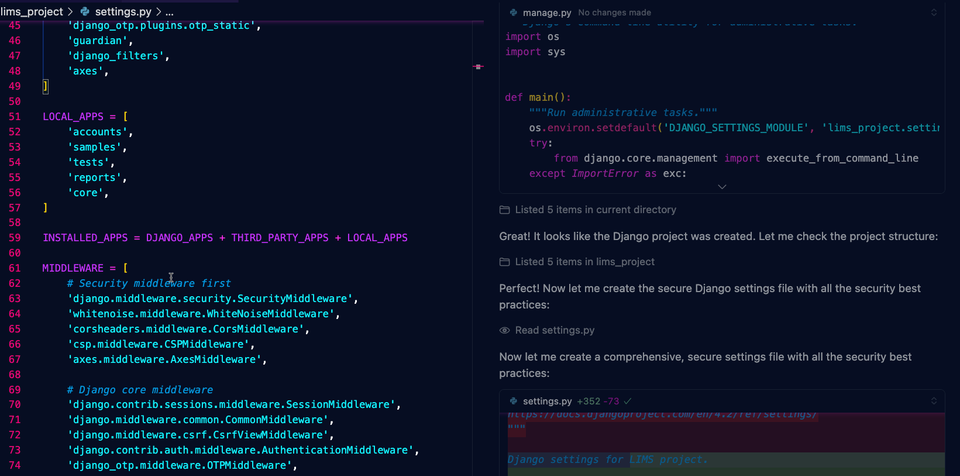Open the breadcrumb ellipsis symbol segment
The width and height of the screenshot is (960, 476).
coord(170,12)
